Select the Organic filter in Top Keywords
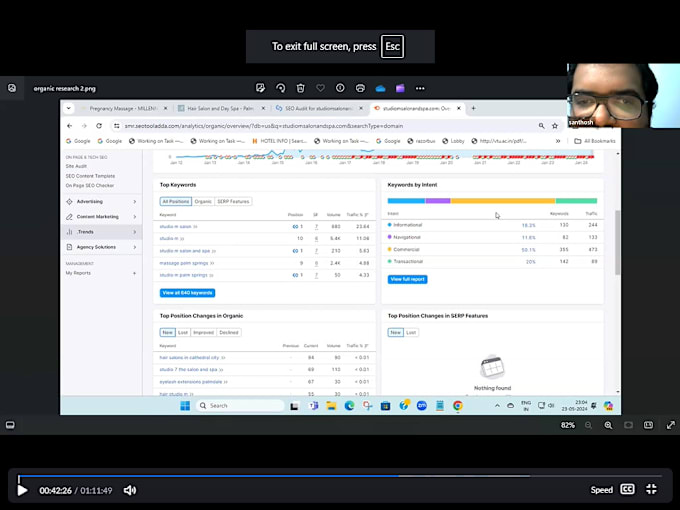 pos(203,202)
